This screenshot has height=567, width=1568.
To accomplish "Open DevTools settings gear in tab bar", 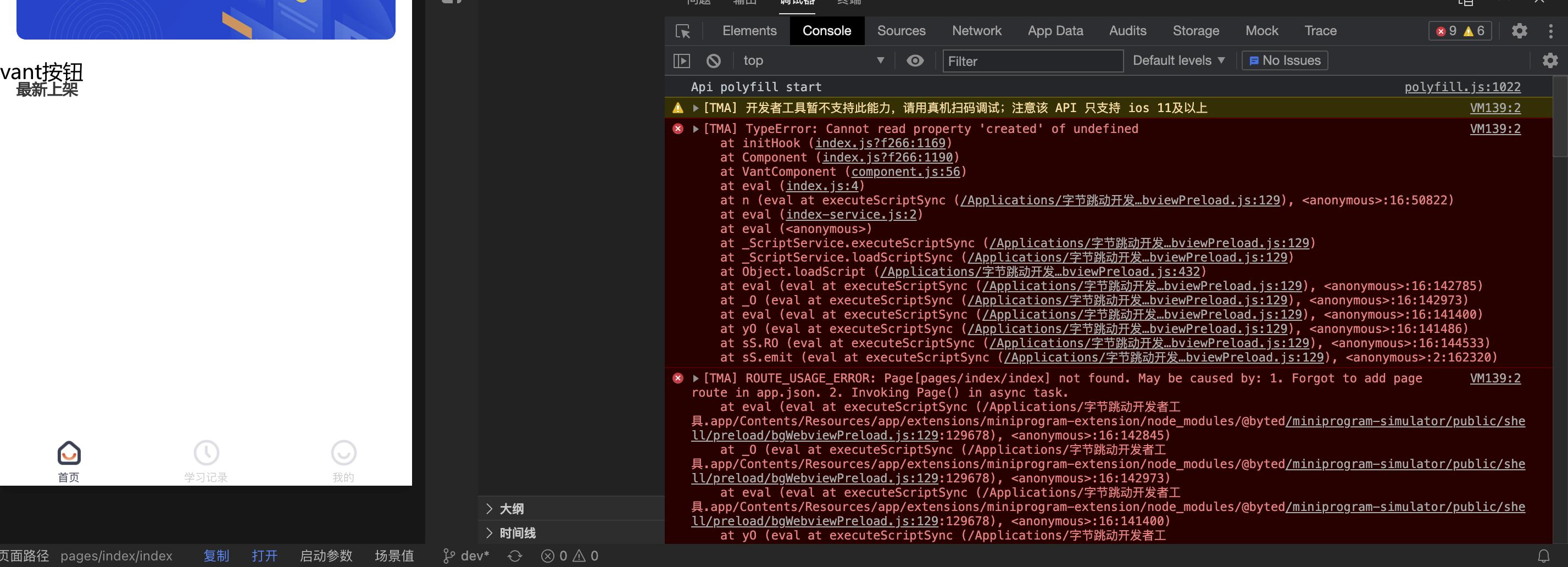I will click(x=1519, y=31).
